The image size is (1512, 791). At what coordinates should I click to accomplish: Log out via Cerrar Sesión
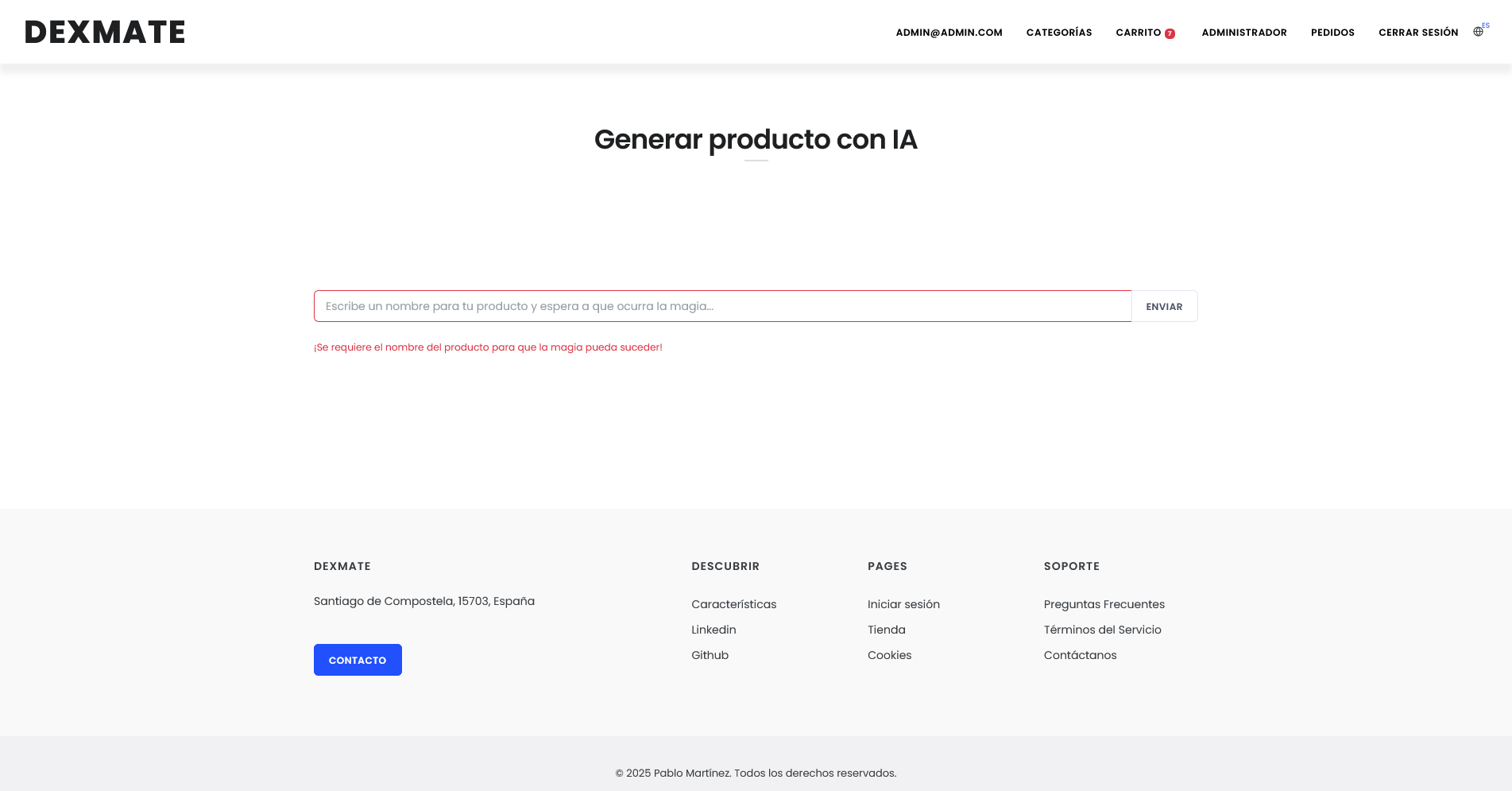(x=1417, y=33)
